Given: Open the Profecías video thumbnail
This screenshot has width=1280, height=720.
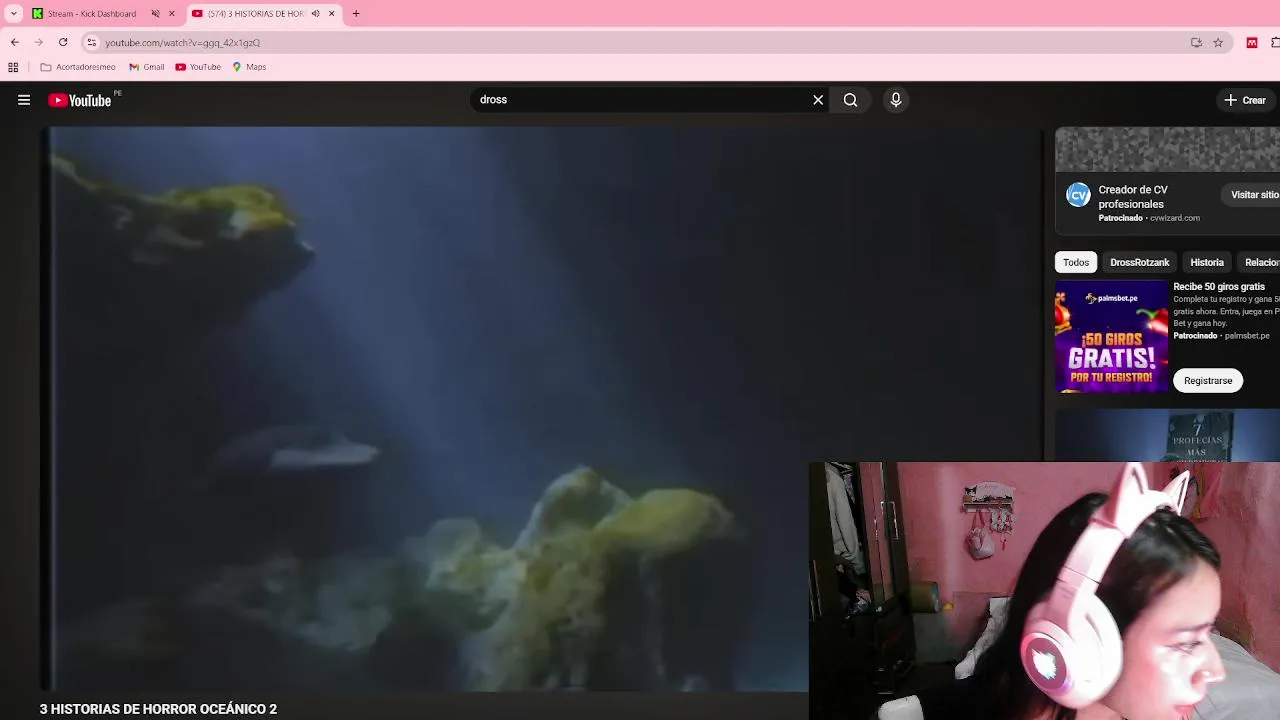Looking at the screenshot, I should point(1168,436).
